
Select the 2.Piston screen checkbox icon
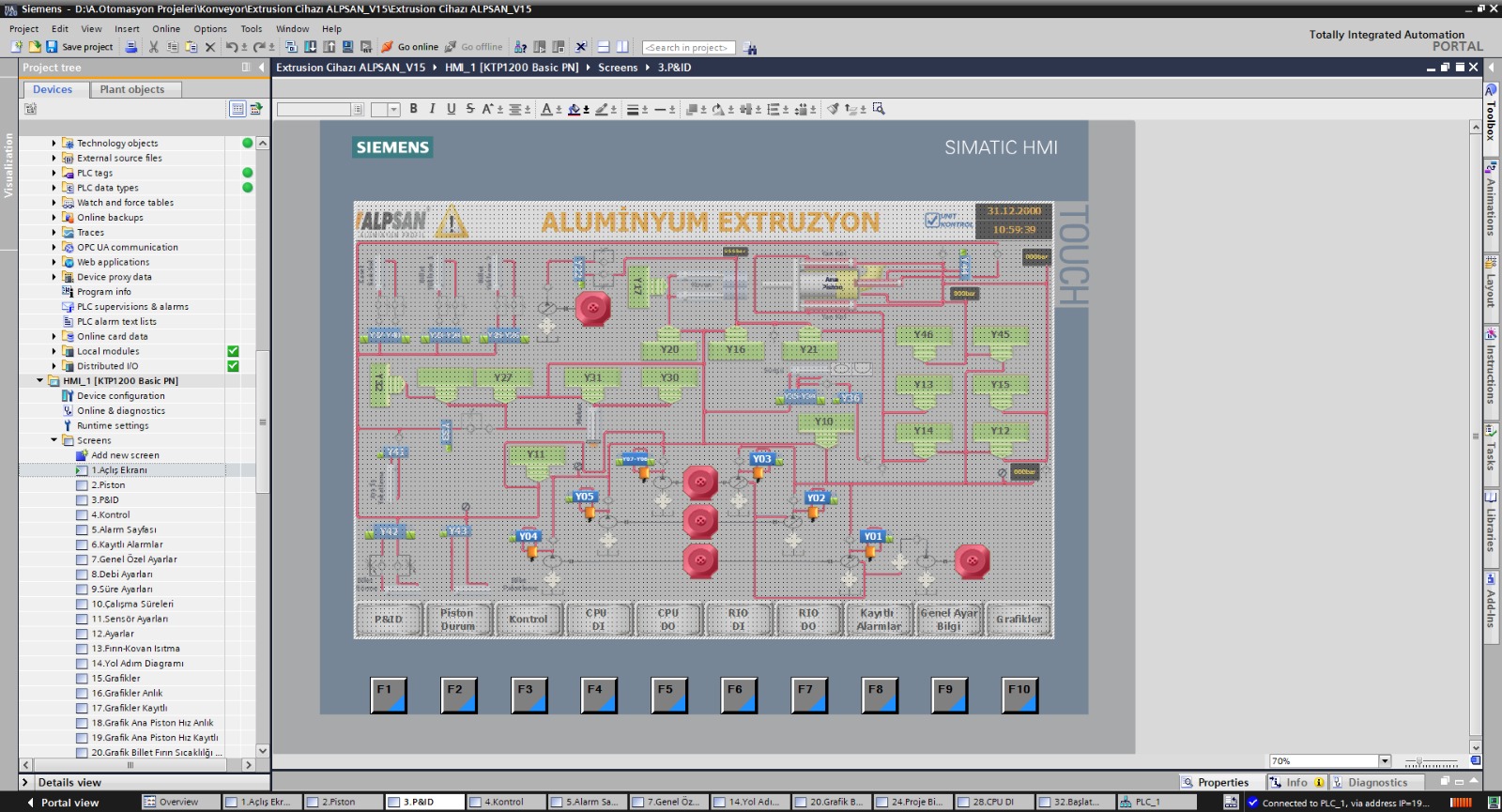click(82, 485)
